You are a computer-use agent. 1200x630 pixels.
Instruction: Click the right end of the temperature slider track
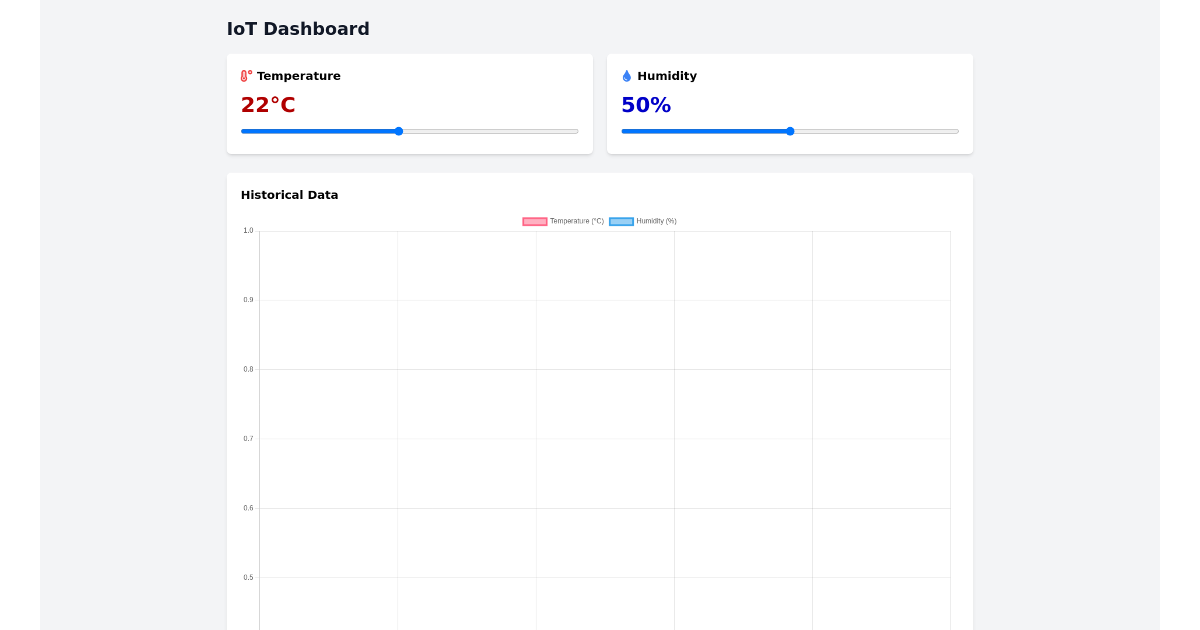pyautogui.click(x=575, y=130)
